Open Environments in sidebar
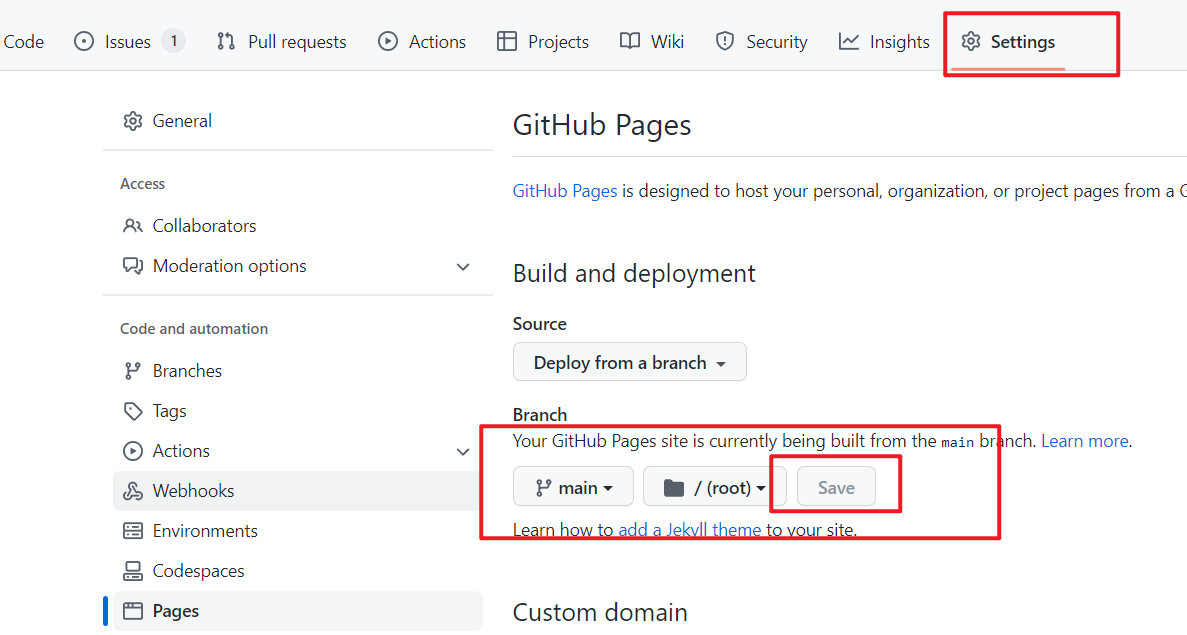The image size is (1187, 635). click(x=298, y=531)
